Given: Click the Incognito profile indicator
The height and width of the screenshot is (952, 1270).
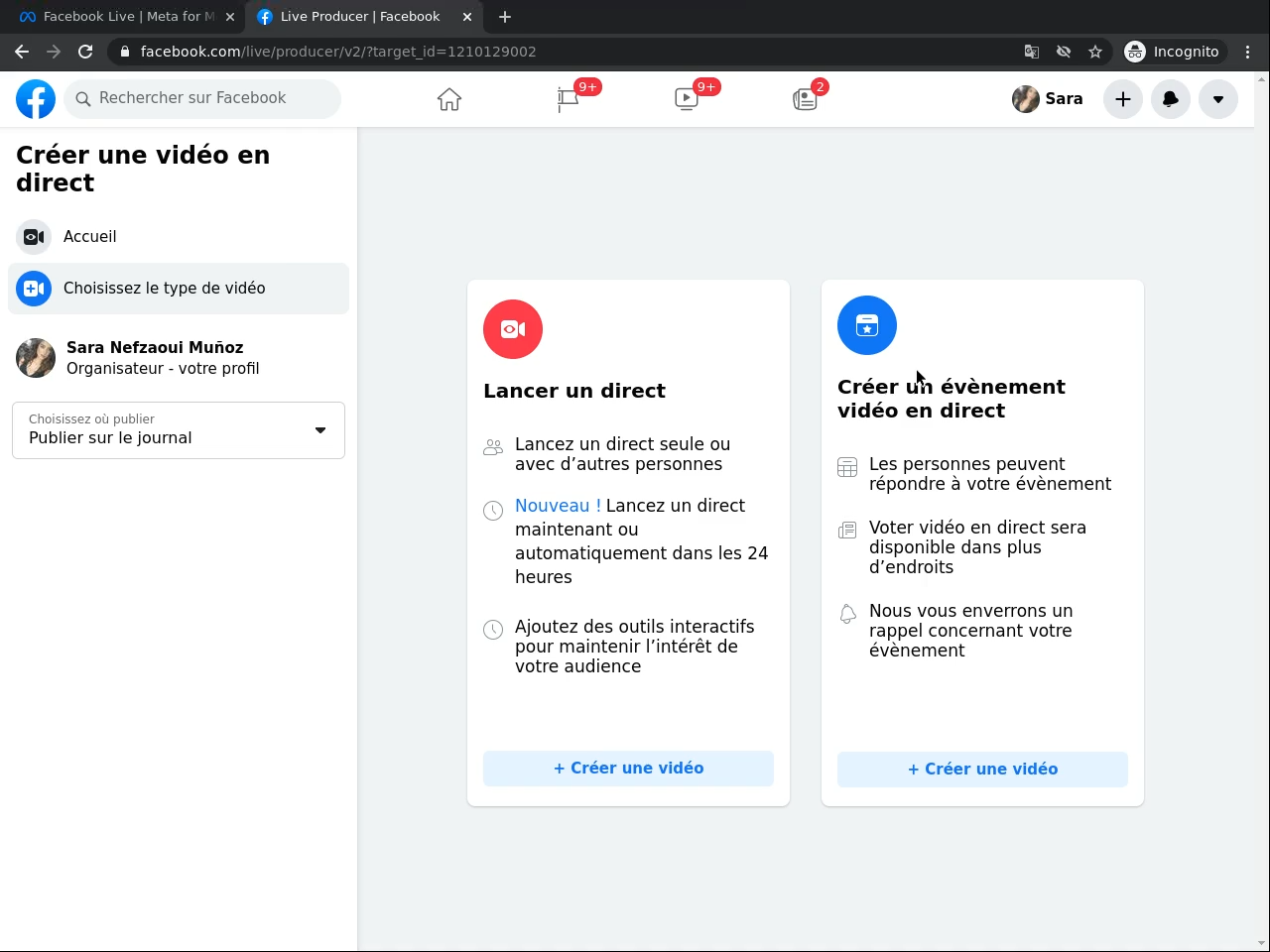Looking at the screenshot, I should coord(1173,52).
